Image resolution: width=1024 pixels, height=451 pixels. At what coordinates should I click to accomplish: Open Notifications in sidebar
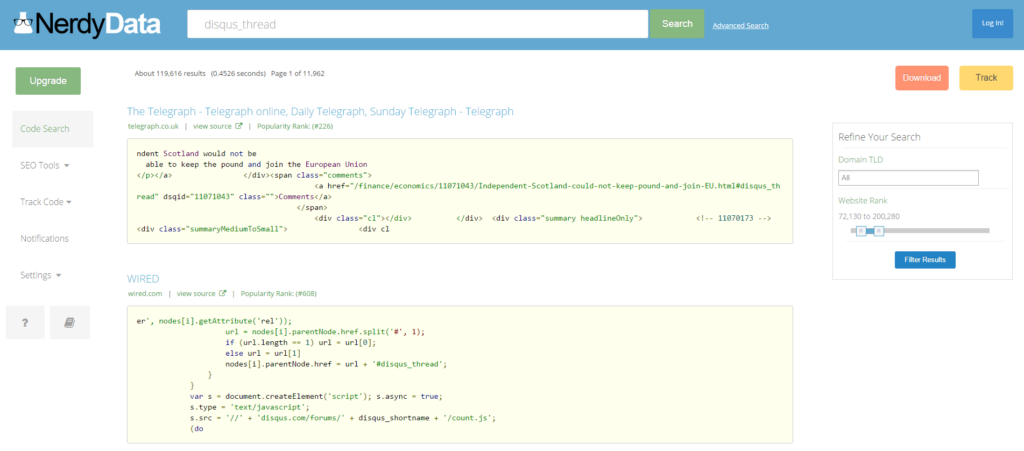44,239
